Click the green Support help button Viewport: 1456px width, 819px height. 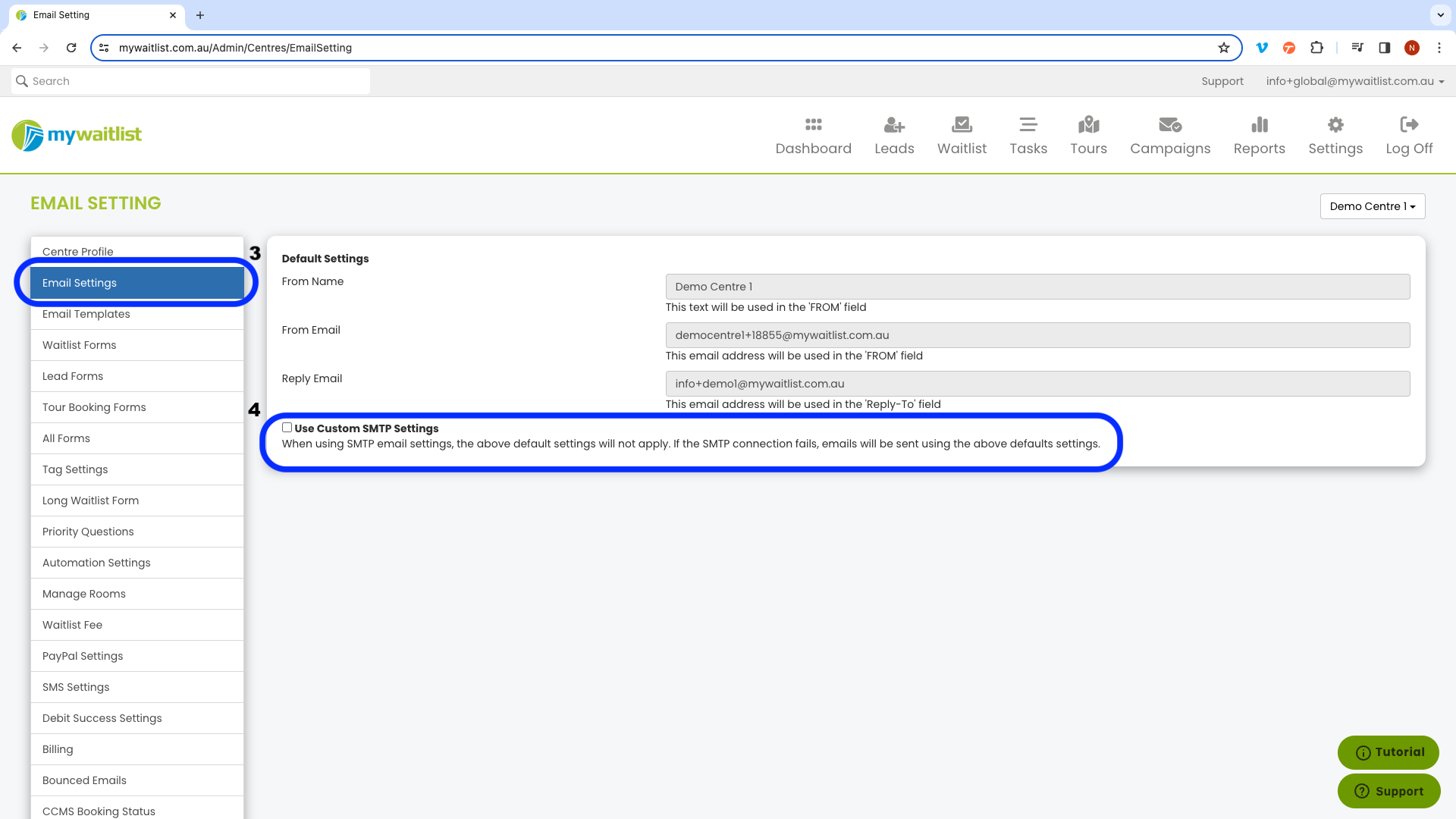1388,791
